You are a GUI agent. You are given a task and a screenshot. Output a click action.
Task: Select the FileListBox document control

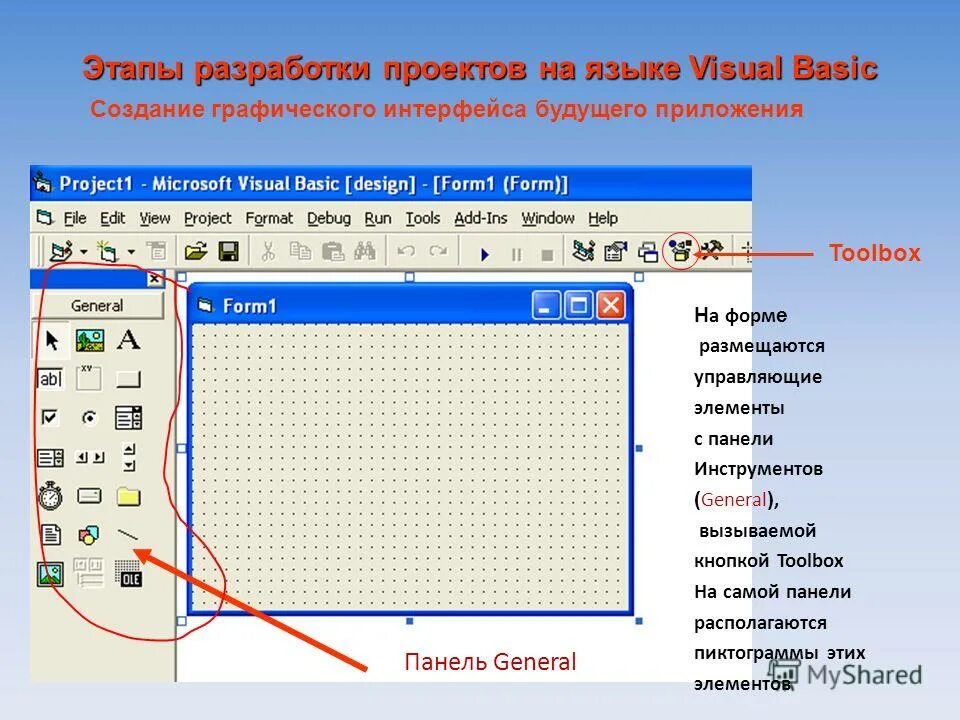point(51,534)
